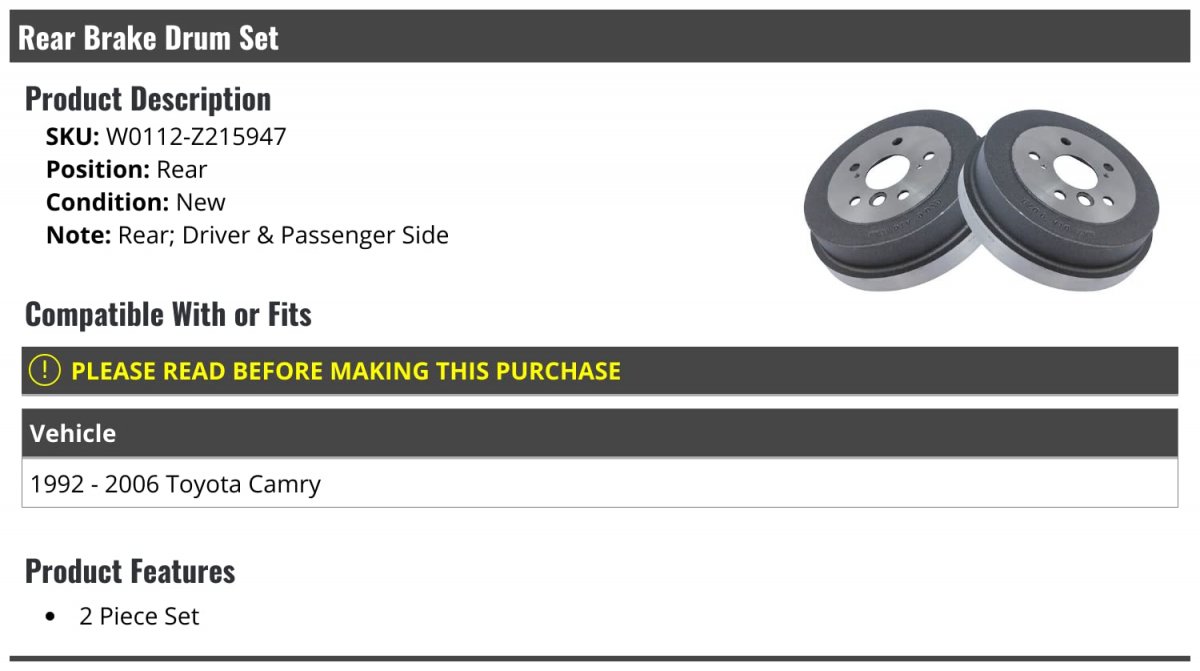Click the Vehicle column header
Viewport: 1200px width, 671px height.
pos(600,433)
